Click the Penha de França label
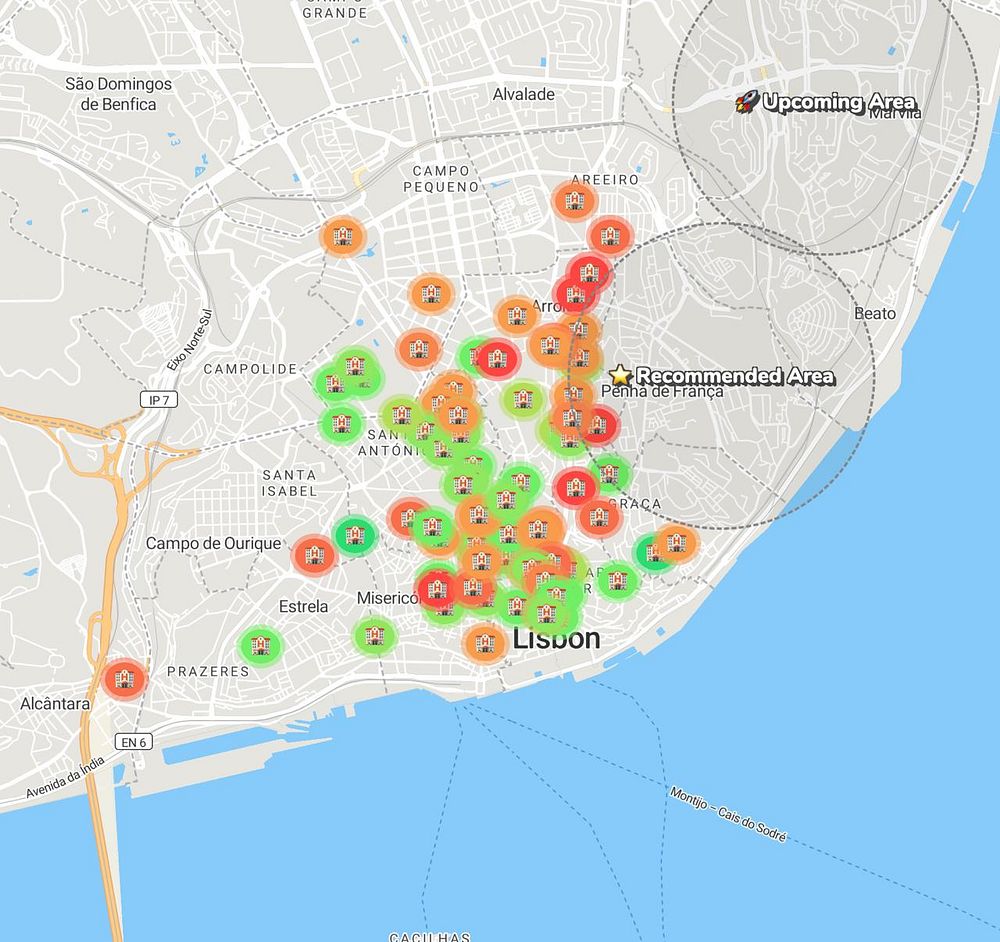 [x=663, y=391]
